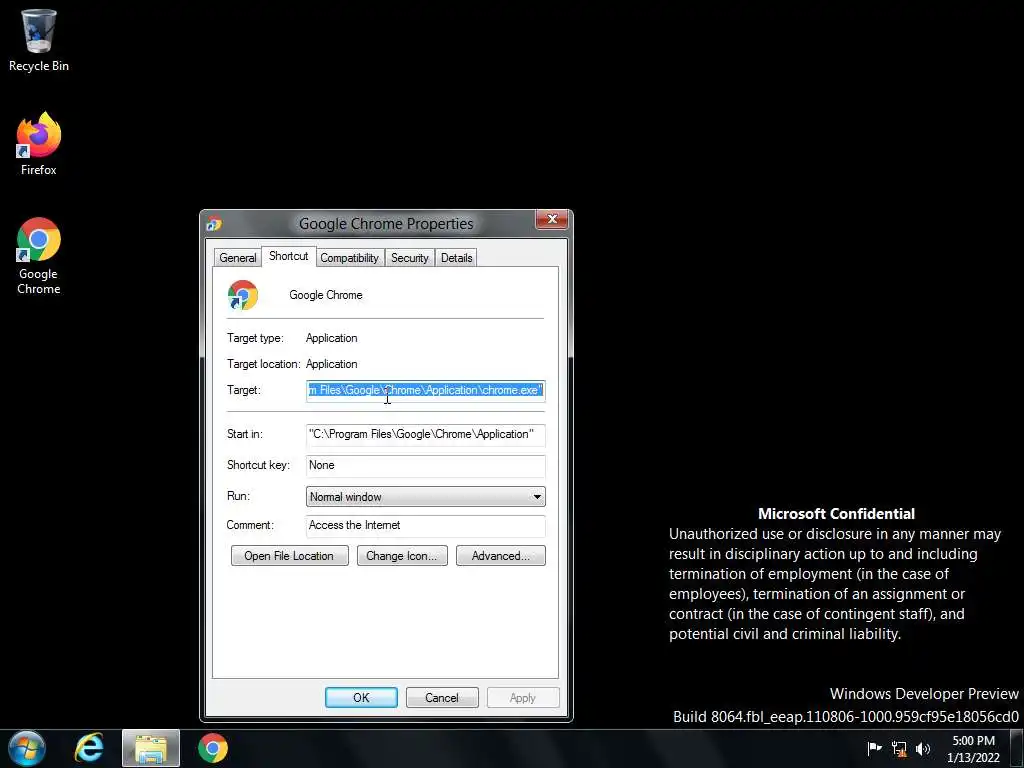Focus the Shortcut key field

[x=426, y=466]
